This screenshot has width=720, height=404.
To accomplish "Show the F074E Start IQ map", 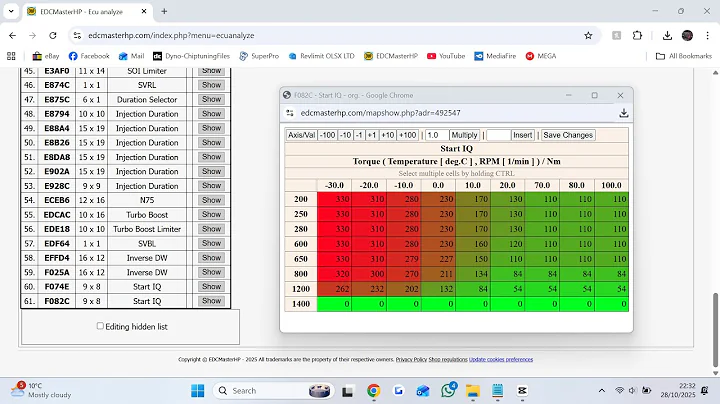I will click(x=212, y=286).
